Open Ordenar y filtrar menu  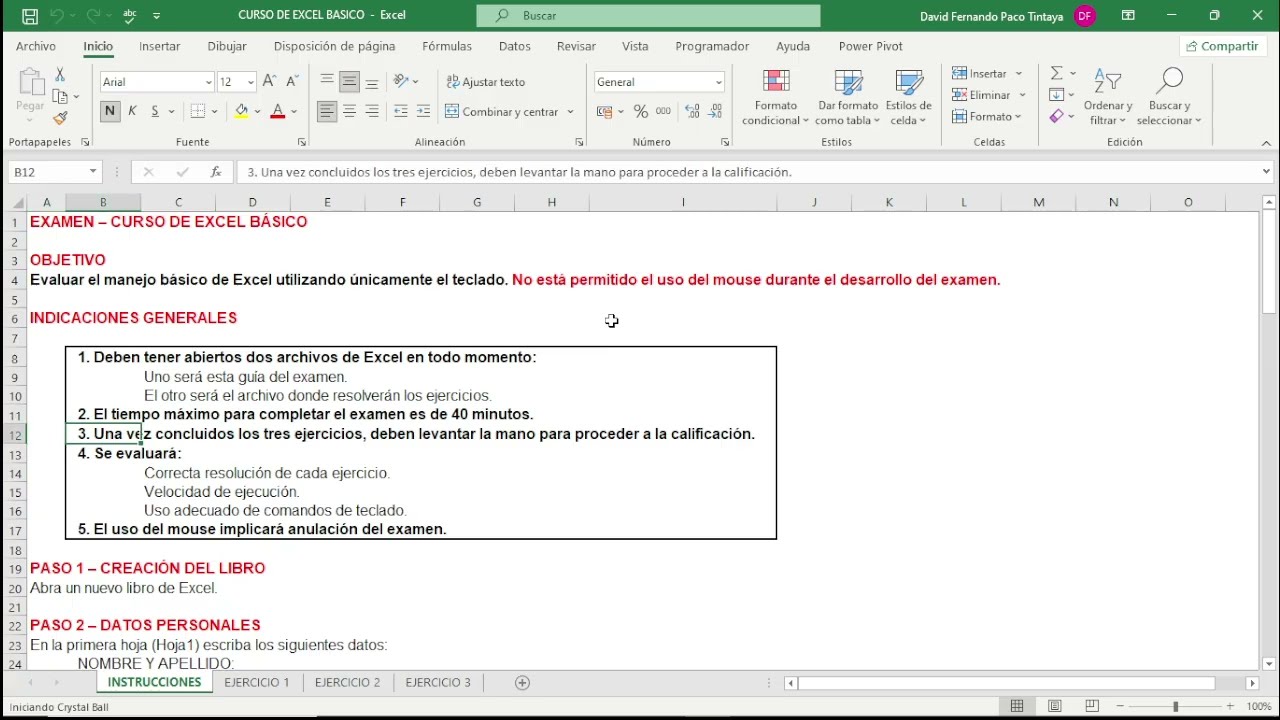point(1108,98)
